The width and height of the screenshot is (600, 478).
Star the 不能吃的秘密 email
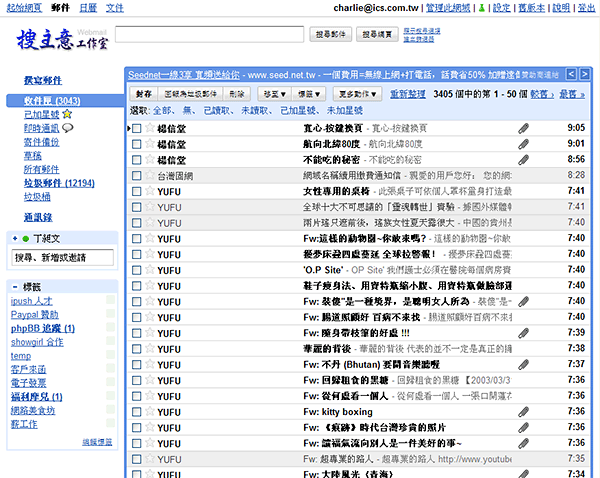point(150,159)
